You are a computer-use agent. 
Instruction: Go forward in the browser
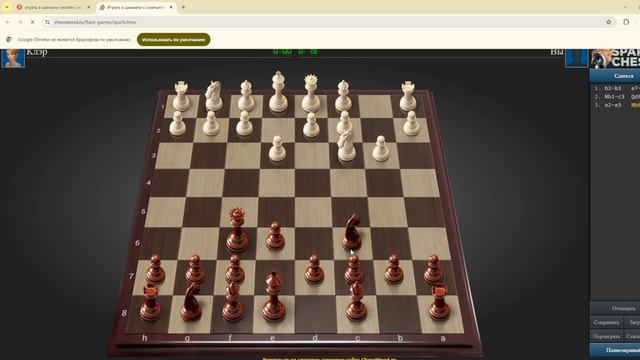(x=20, y=22)
